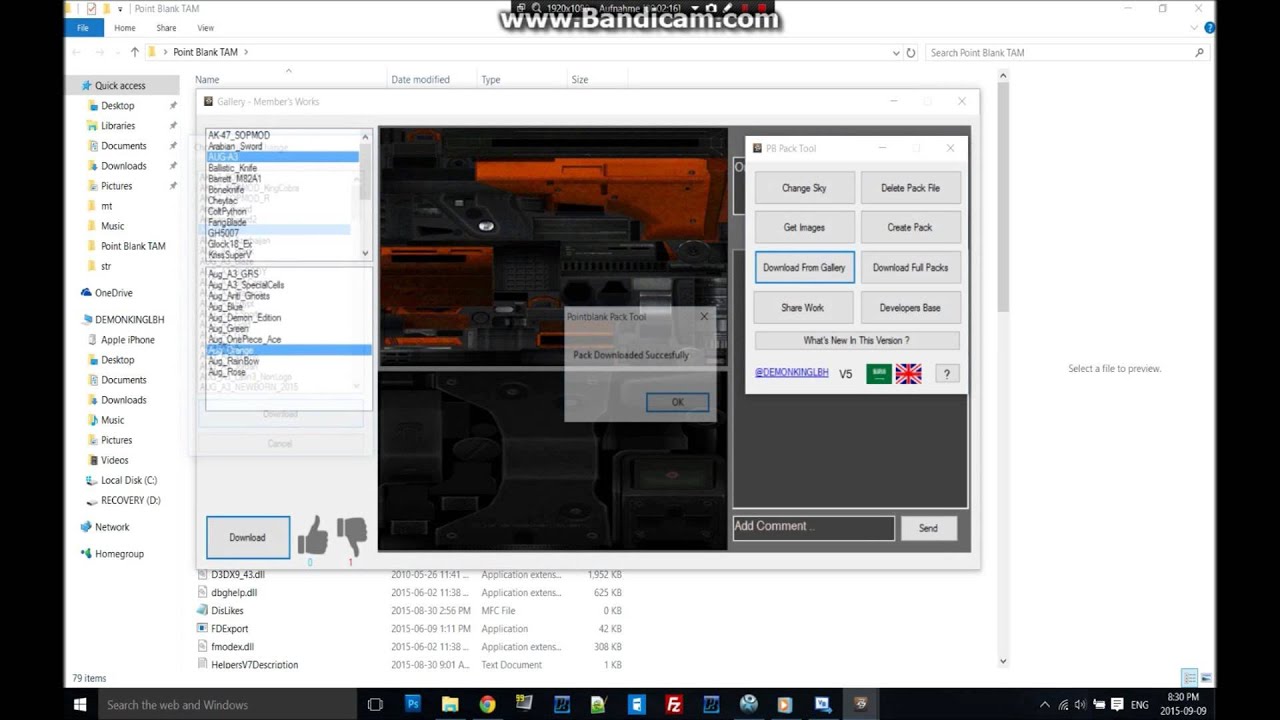Send the comment with Send button
Viewport: 1280px width, 720px height.
[928, 528]
